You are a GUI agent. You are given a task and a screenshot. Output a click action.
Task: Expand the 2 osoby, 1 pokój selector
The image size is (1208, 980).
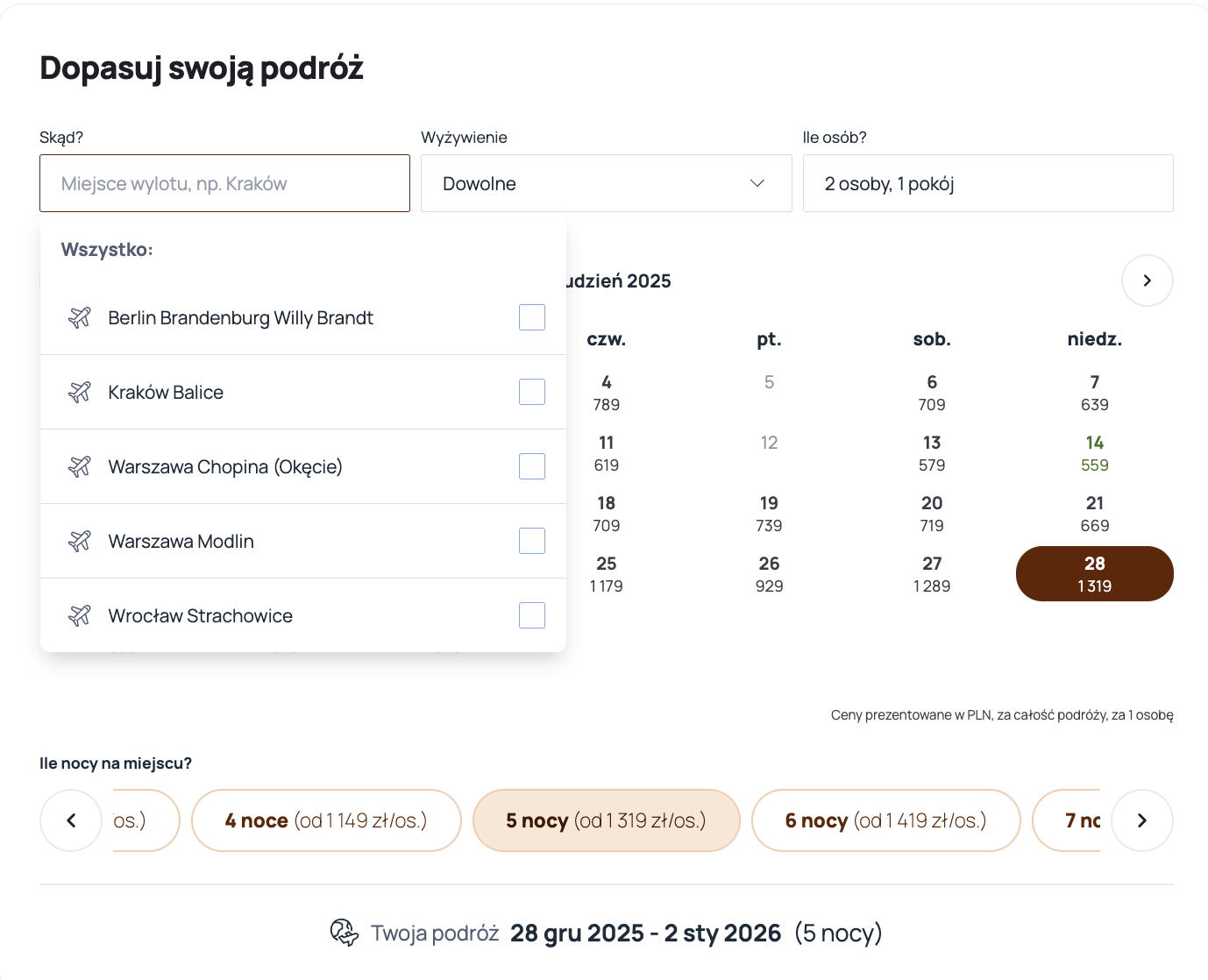(x=987, y=183)
